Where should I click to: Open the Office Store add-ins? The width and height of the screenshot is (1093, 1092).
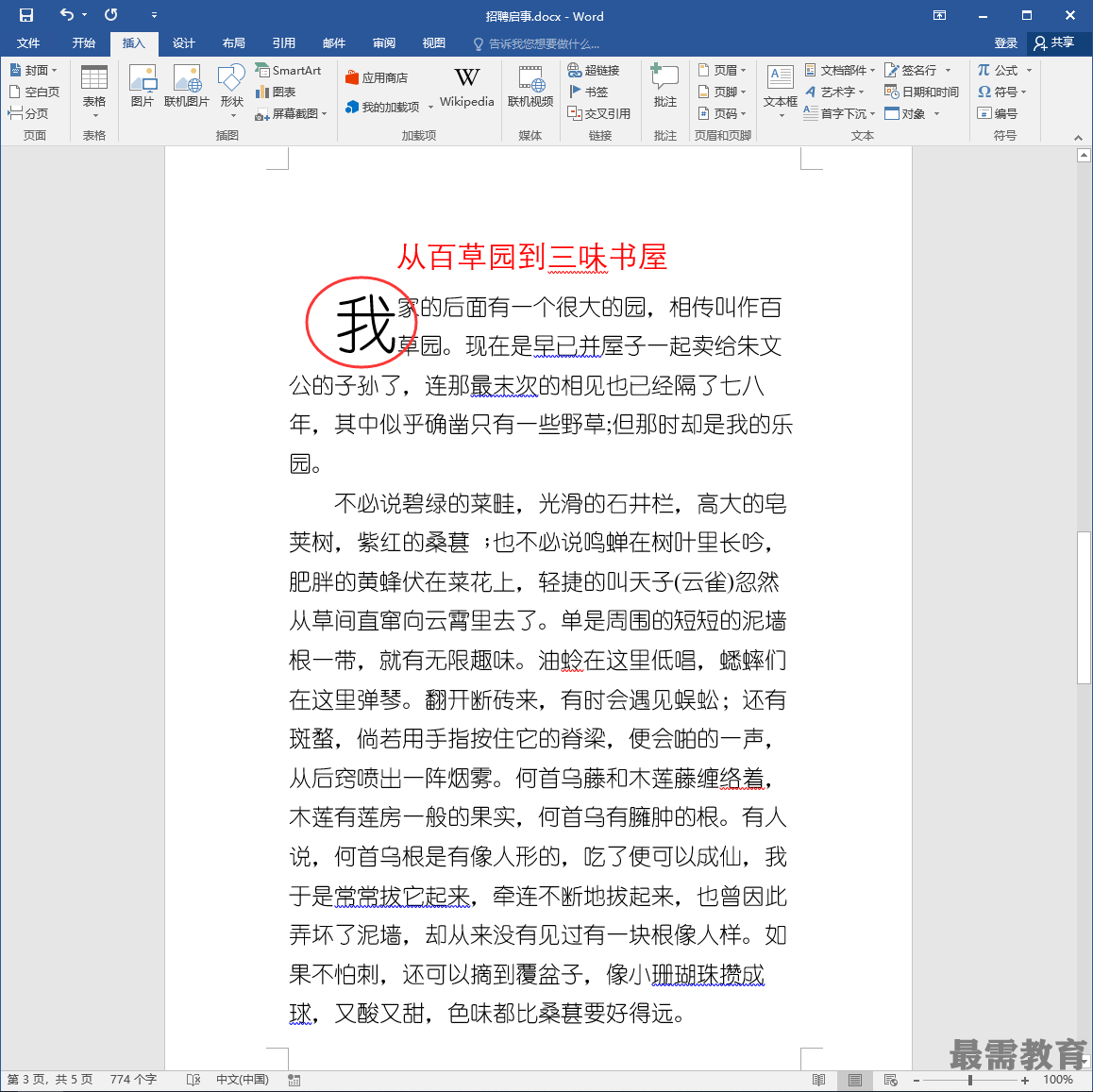click(377, 78)
